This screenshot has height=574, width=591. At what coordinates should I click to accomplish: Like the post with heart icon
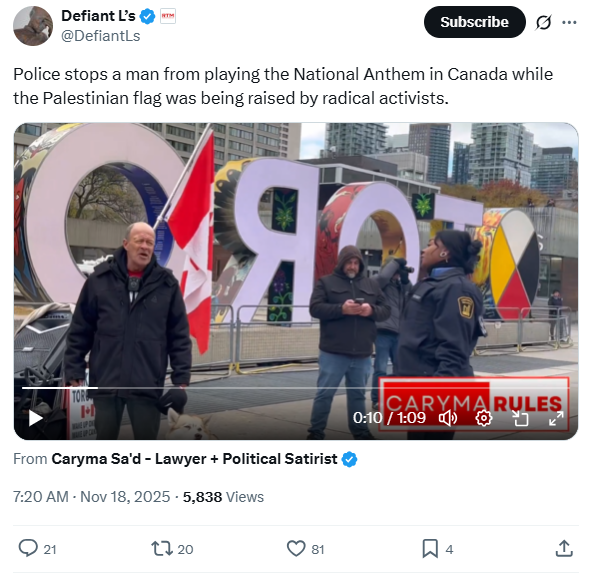[x=296, y=548]
